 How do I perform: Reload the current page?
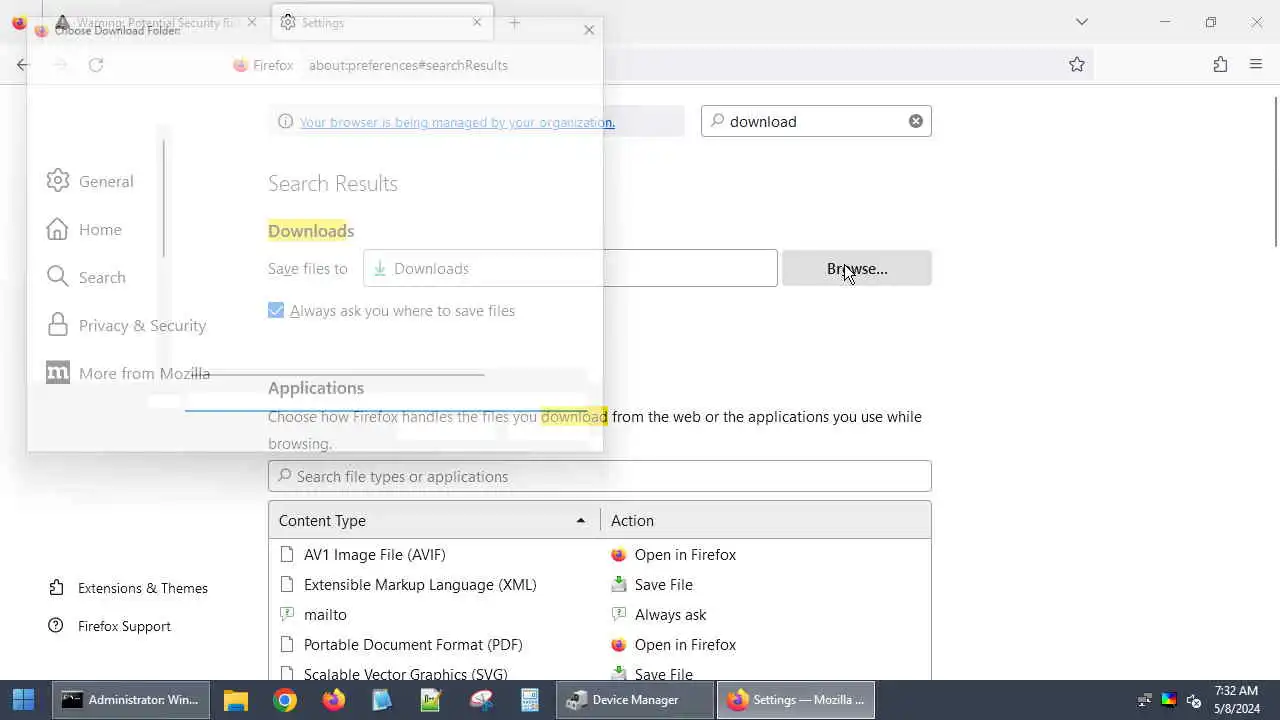click(96, 65)
